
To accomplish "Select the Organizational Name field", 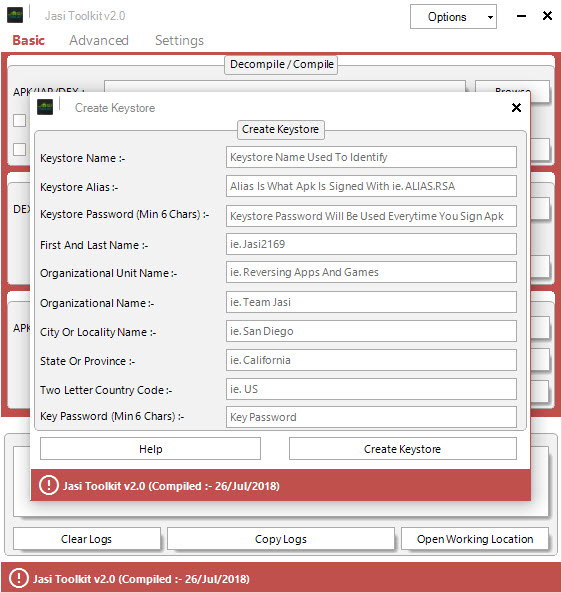I will coord(371,302).
